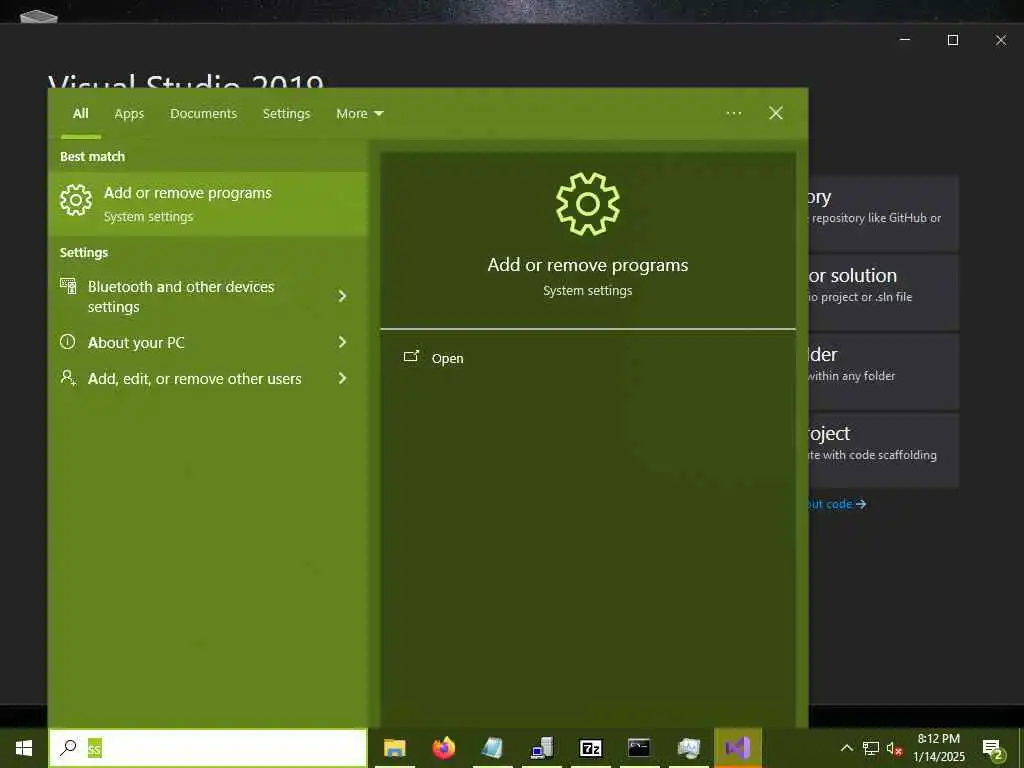Click the repository card in Visual Studio window
The height and width of the screenshot is (768, 1024).
click(x=884, y=213)
